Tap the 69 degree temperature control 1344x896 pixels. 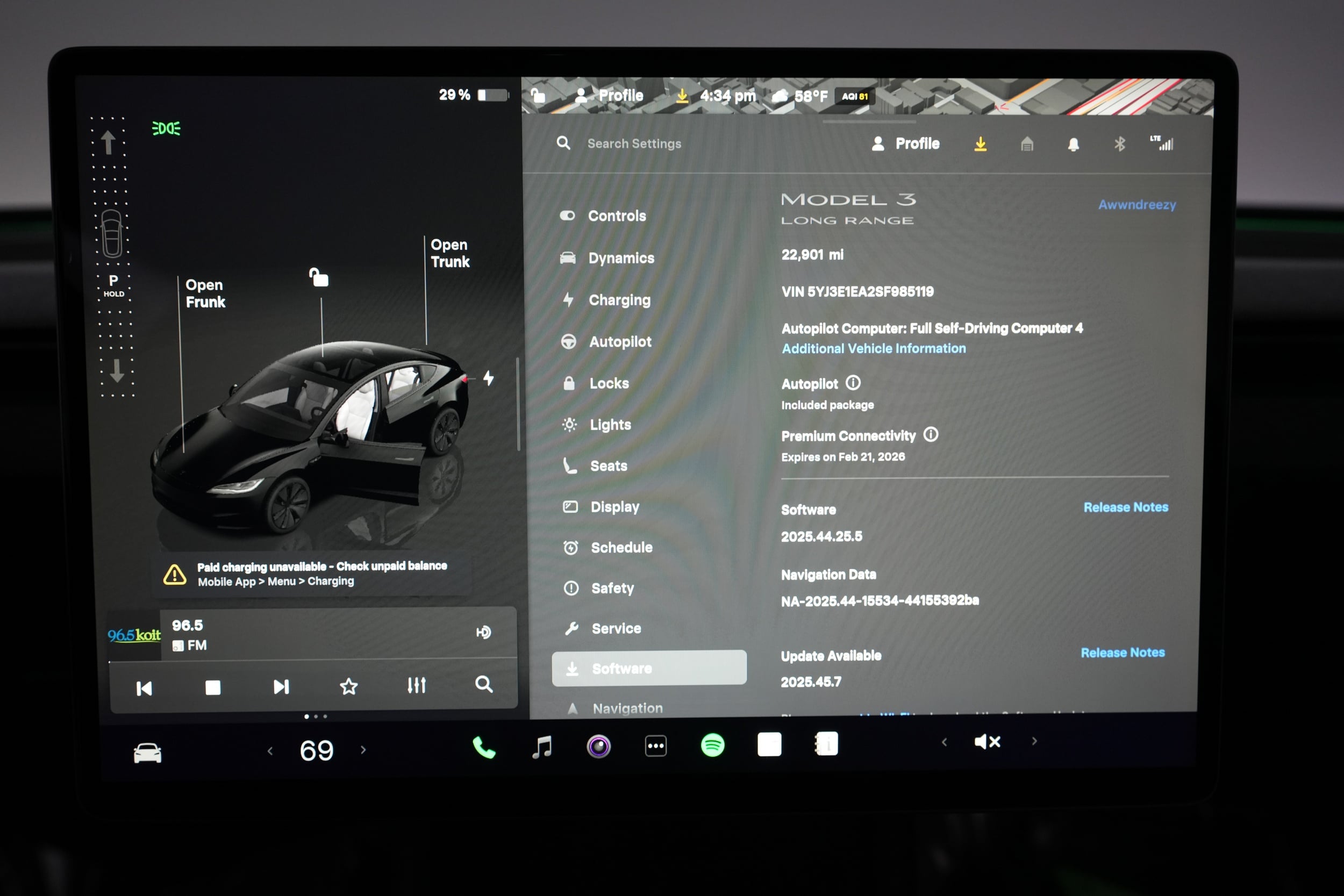[x=316, y=750]
